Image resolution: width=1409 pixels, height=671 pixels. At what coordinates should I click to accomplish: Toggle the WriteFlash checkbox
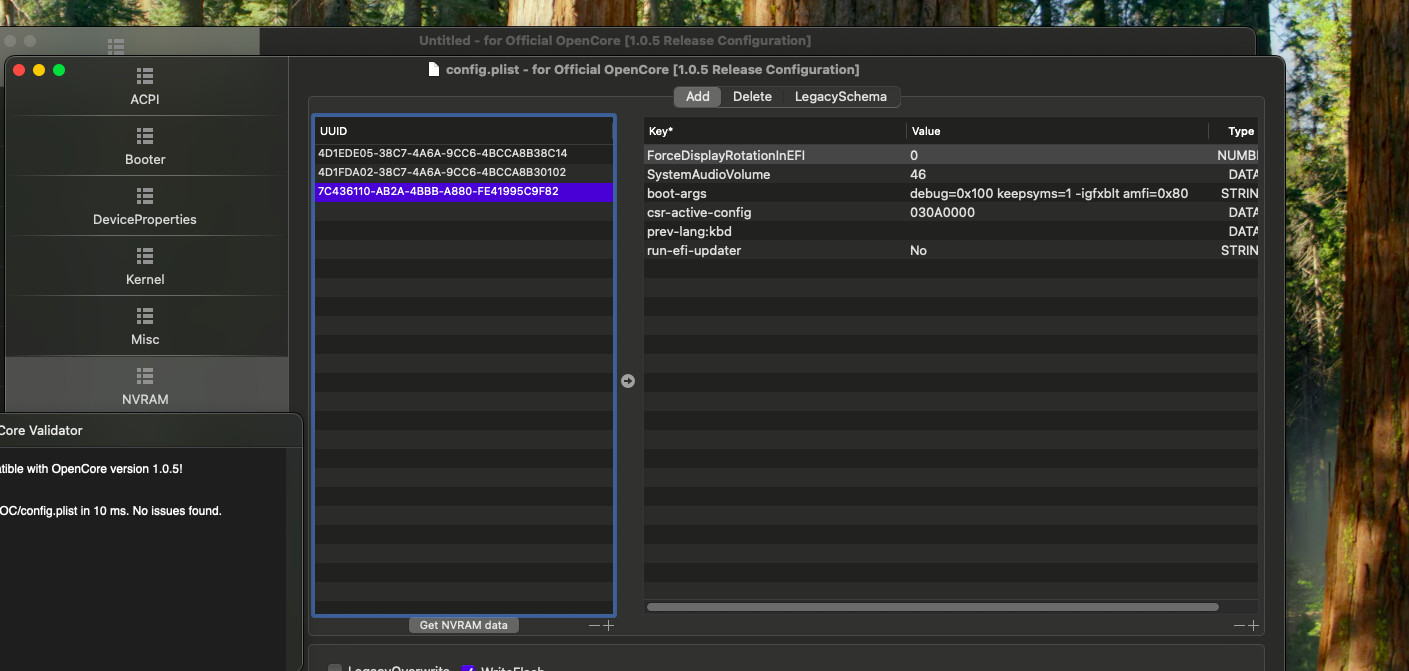[x=468, y=668]
